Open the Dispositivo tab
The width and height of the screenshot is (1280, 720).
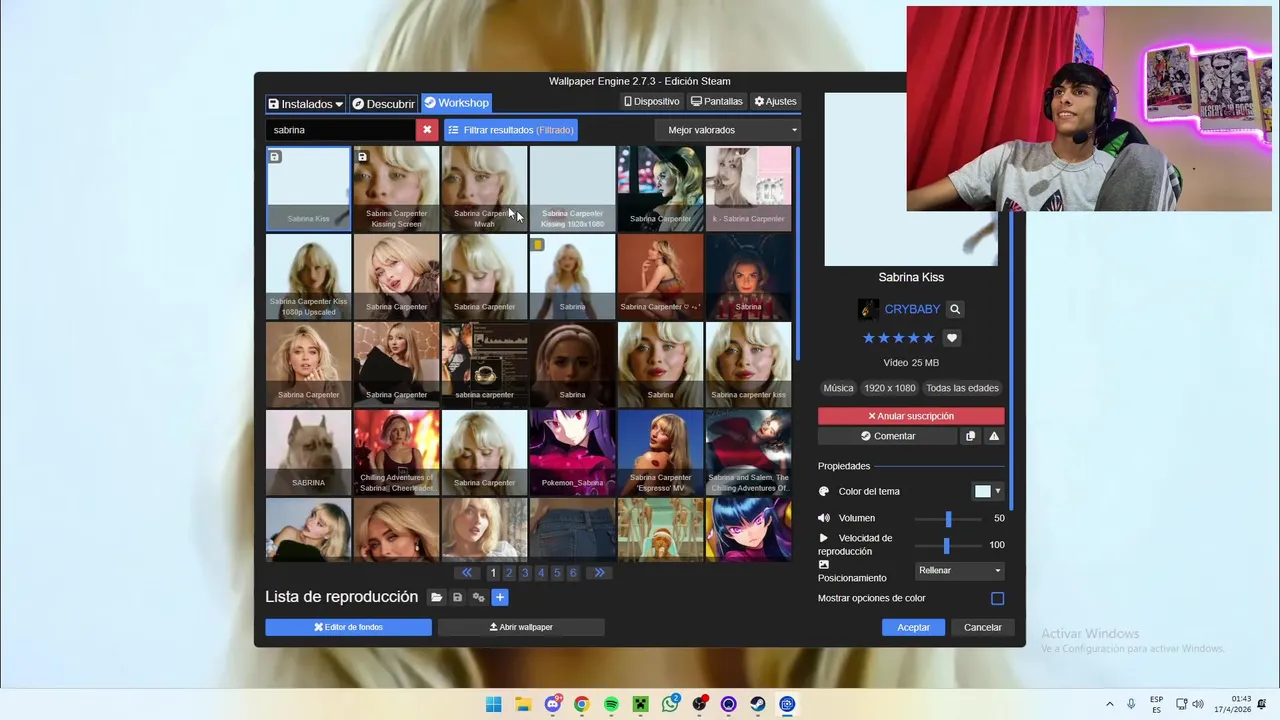[x=652, y=102]
